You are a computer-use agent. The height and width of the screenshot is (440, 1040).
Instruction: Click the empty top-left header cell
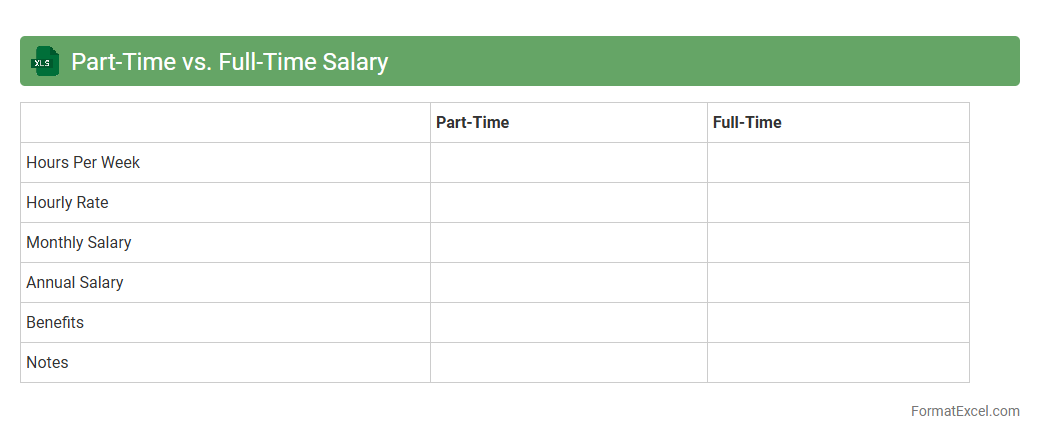[225, 122]
